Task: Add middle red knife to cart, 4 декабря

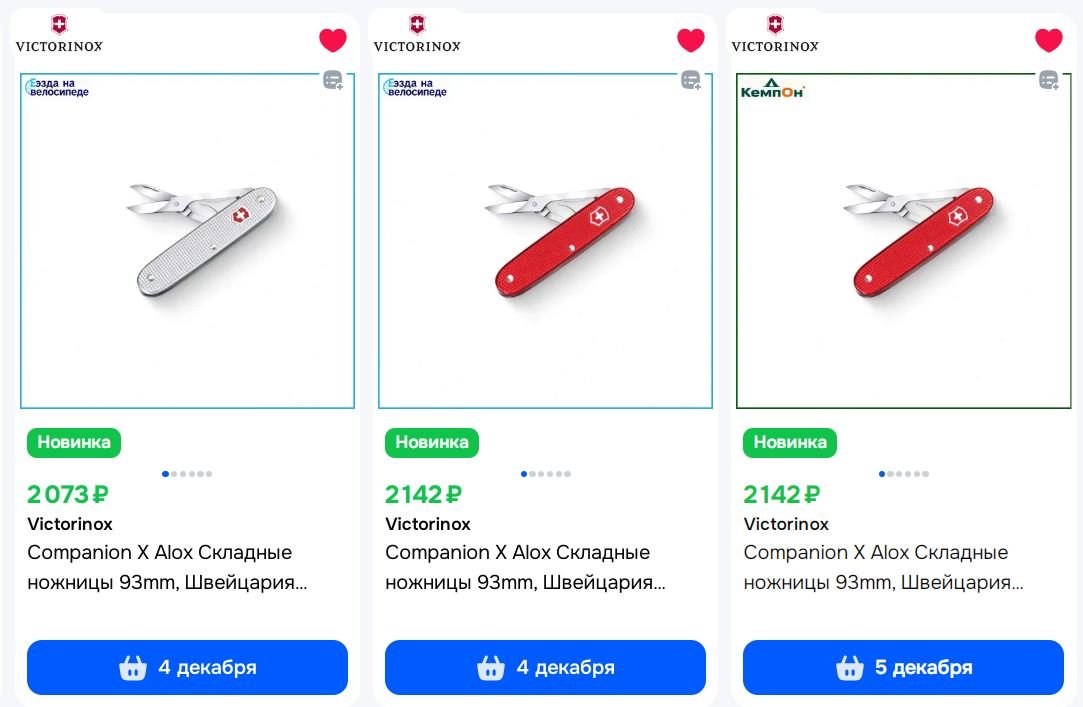Action: point(545,667)
